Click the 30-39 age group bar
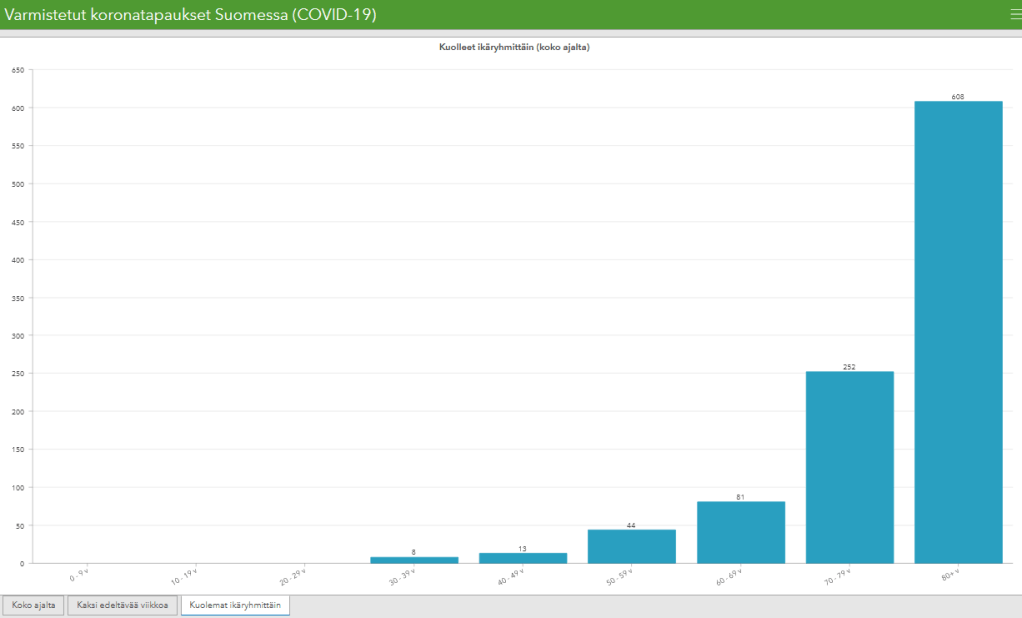This screenshot has width=1022, height=618. pyautogui.click(x=414, y=560)
